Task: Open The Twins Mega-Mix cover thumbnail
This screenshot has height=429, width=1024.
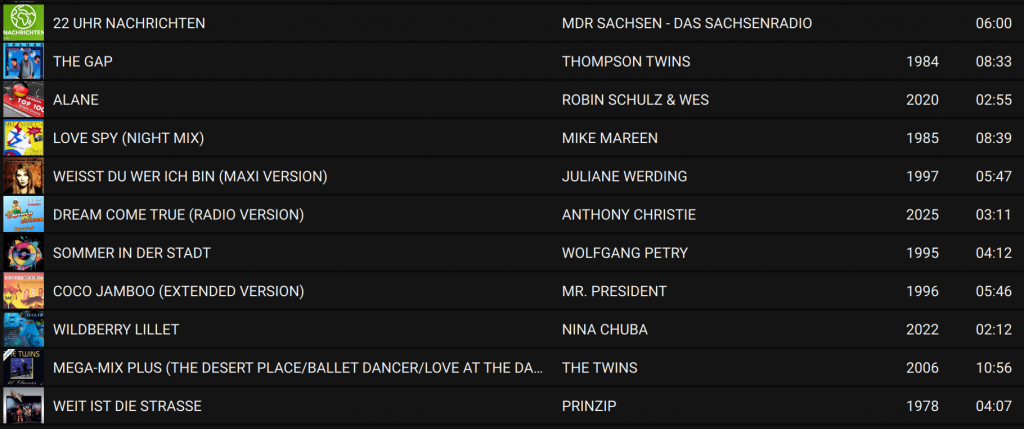Action: (x=22, y=368)
